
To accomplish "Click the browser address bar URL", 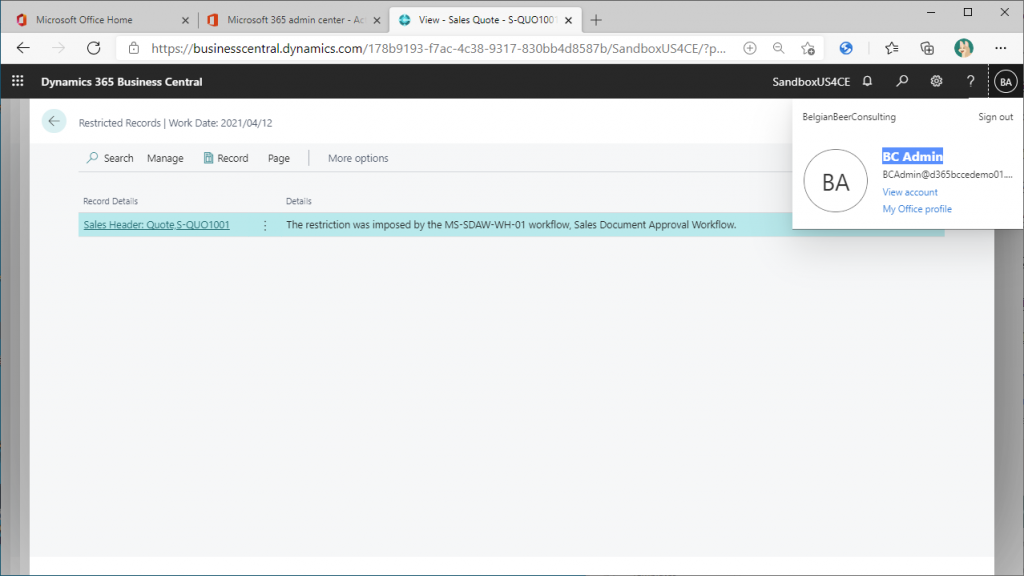I will (438, 48).
